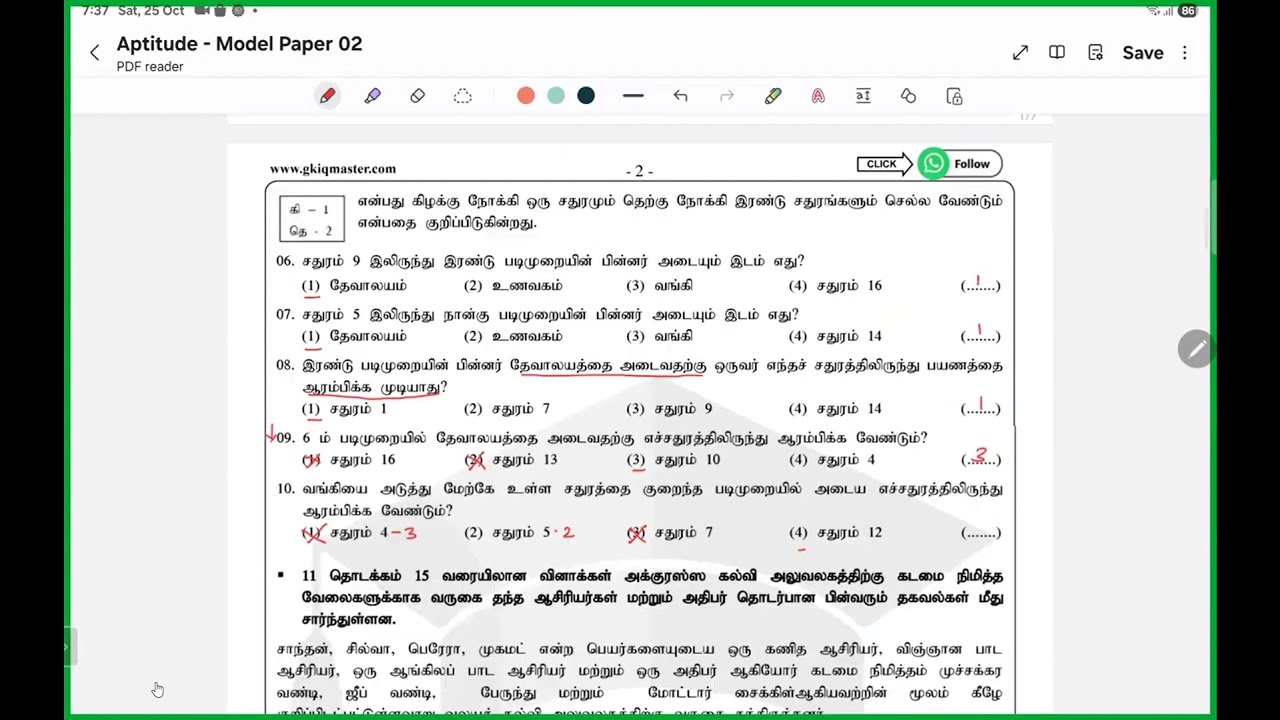The width and height of the screenshot is (1280, 720).
Task: Click question number 06 text
Action: tap(540, 262)
